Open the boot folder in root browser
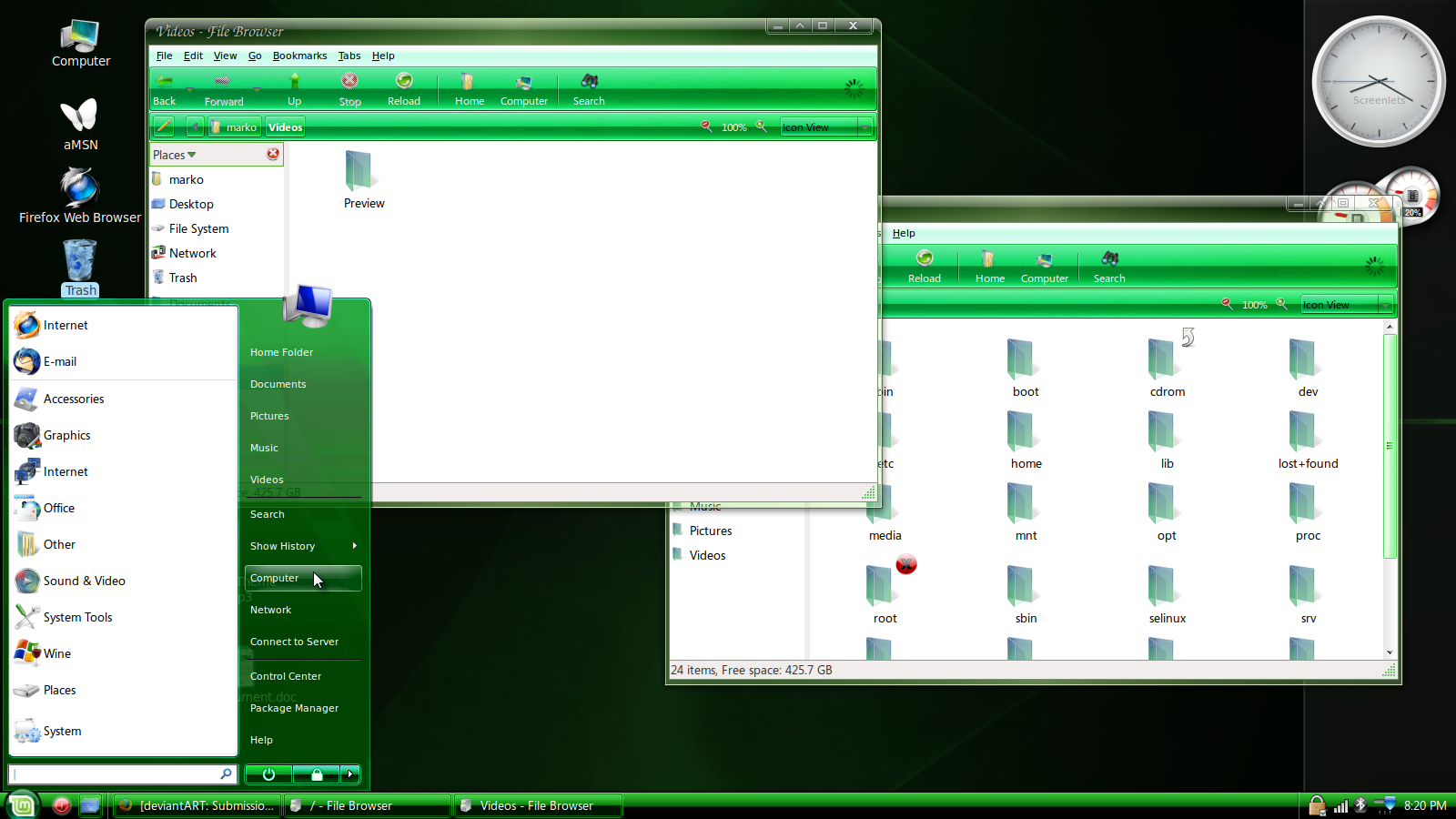The width and height of the screenshot is (1456, 819). click(x=1026, y=368)
